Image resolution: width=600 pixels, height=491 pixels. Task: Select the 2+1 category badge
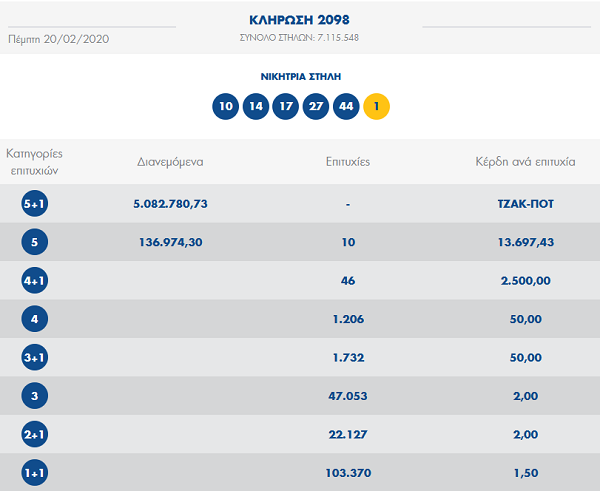tap(35, 434)
